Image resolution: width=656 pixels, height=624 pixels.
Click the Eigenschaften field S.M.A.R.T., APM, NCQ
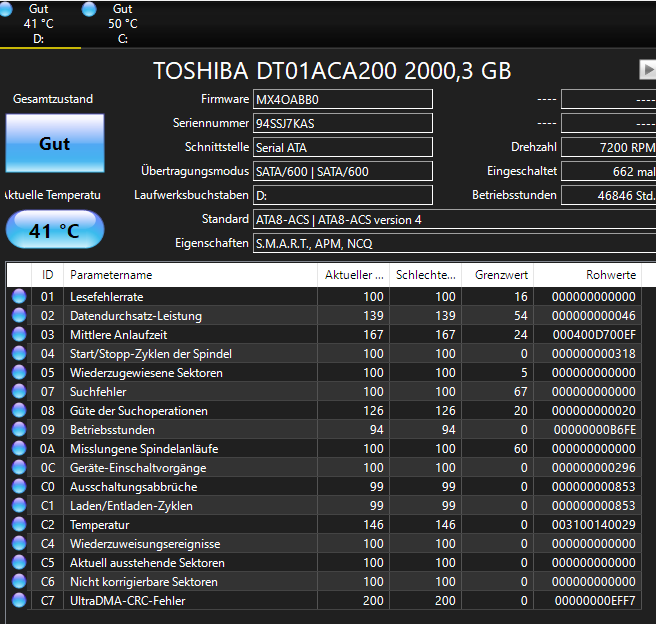[x=454, y=243]
